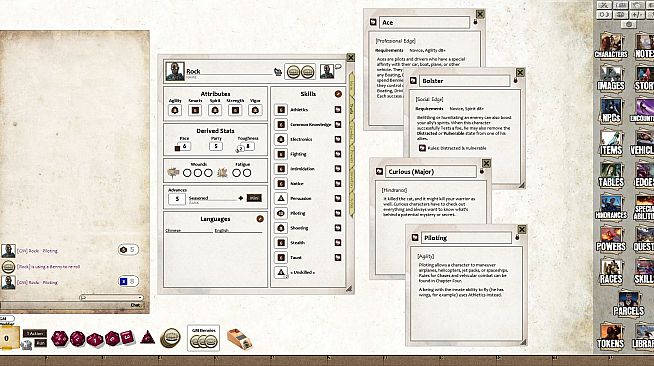This screenshot has height=366, width=654.
Task: Click the Agility attribute die
Action: [175, 110]
